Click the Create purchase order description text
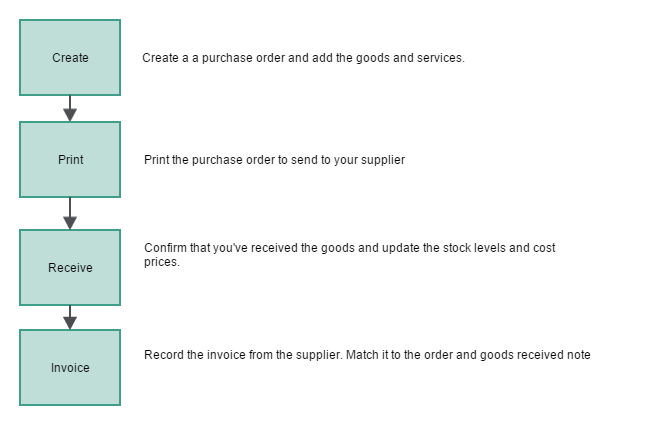The image size is (662, 425). (303, 58)
